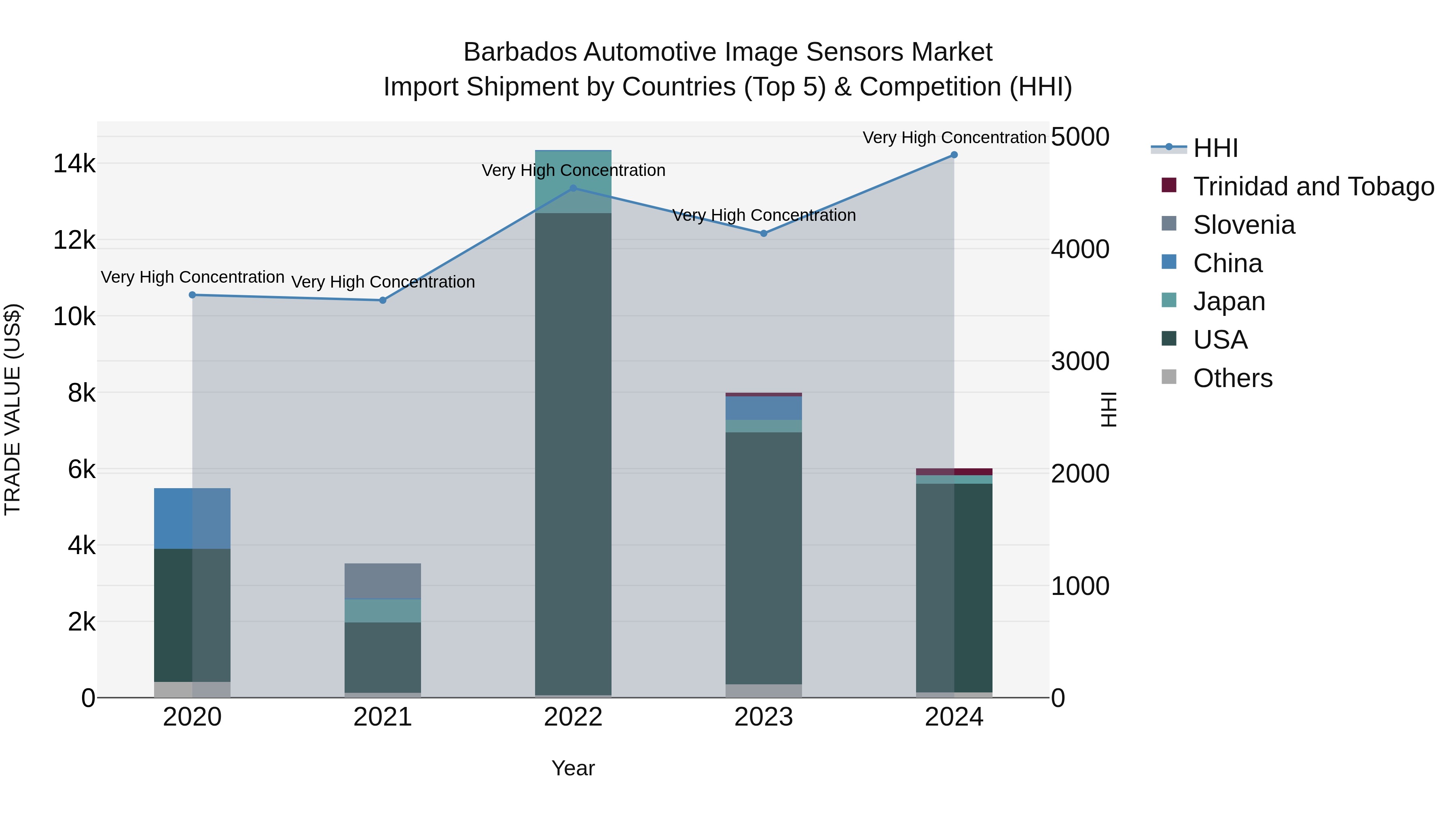Click the 10k trade value axis label

pyautogui.click(x=74, y=317)
